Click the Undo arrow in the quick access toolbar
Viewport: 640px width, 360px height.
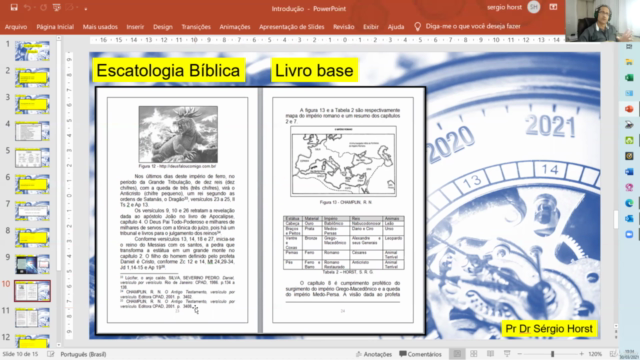pos(27,8)
